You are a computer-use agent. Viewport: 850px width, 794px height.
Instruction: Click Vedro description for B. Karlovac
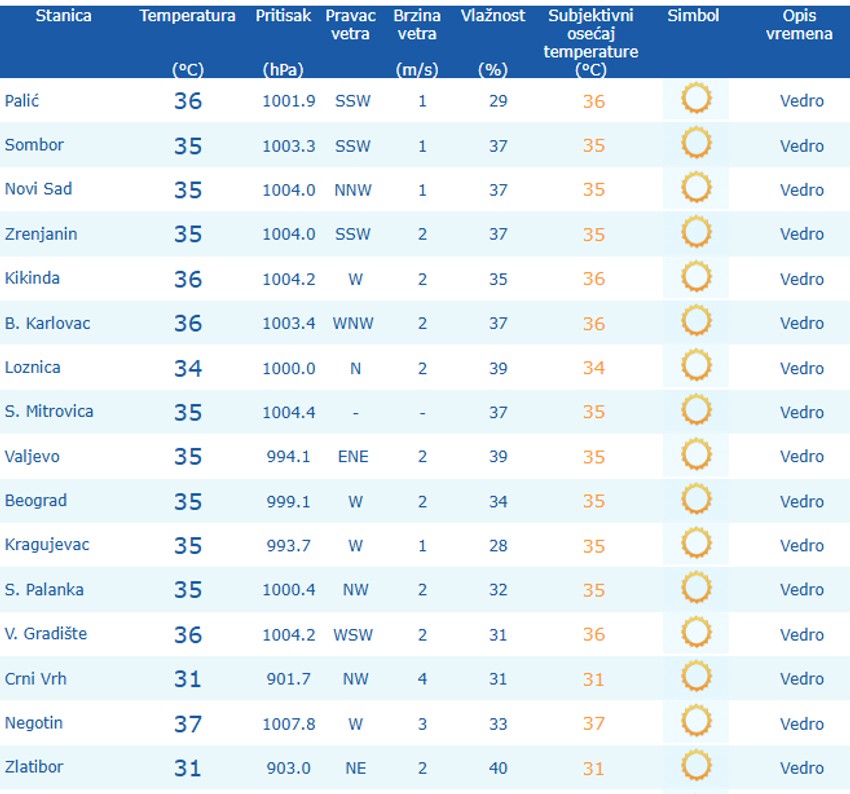802,323
